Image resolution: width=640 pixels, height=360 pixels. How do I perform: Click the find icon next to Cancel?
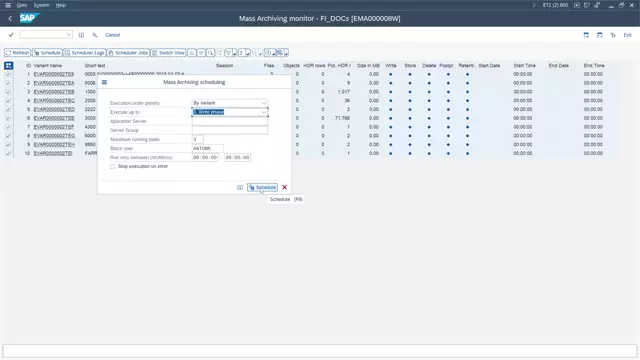click(x=95, y=35)
